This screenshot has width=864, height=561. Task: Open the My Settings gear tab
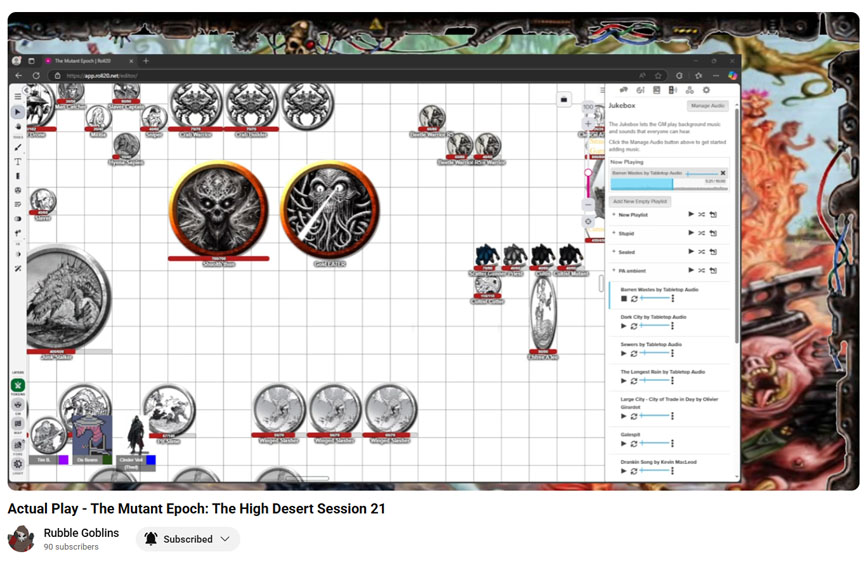pyautogui.click(x=706, y=90)
